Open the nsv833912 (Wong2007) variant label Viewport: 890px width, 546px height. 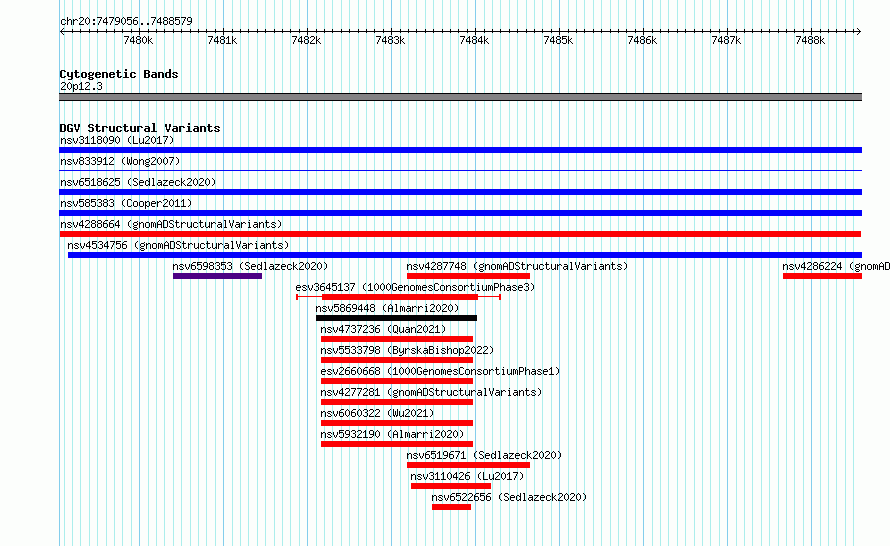point(120,161)
